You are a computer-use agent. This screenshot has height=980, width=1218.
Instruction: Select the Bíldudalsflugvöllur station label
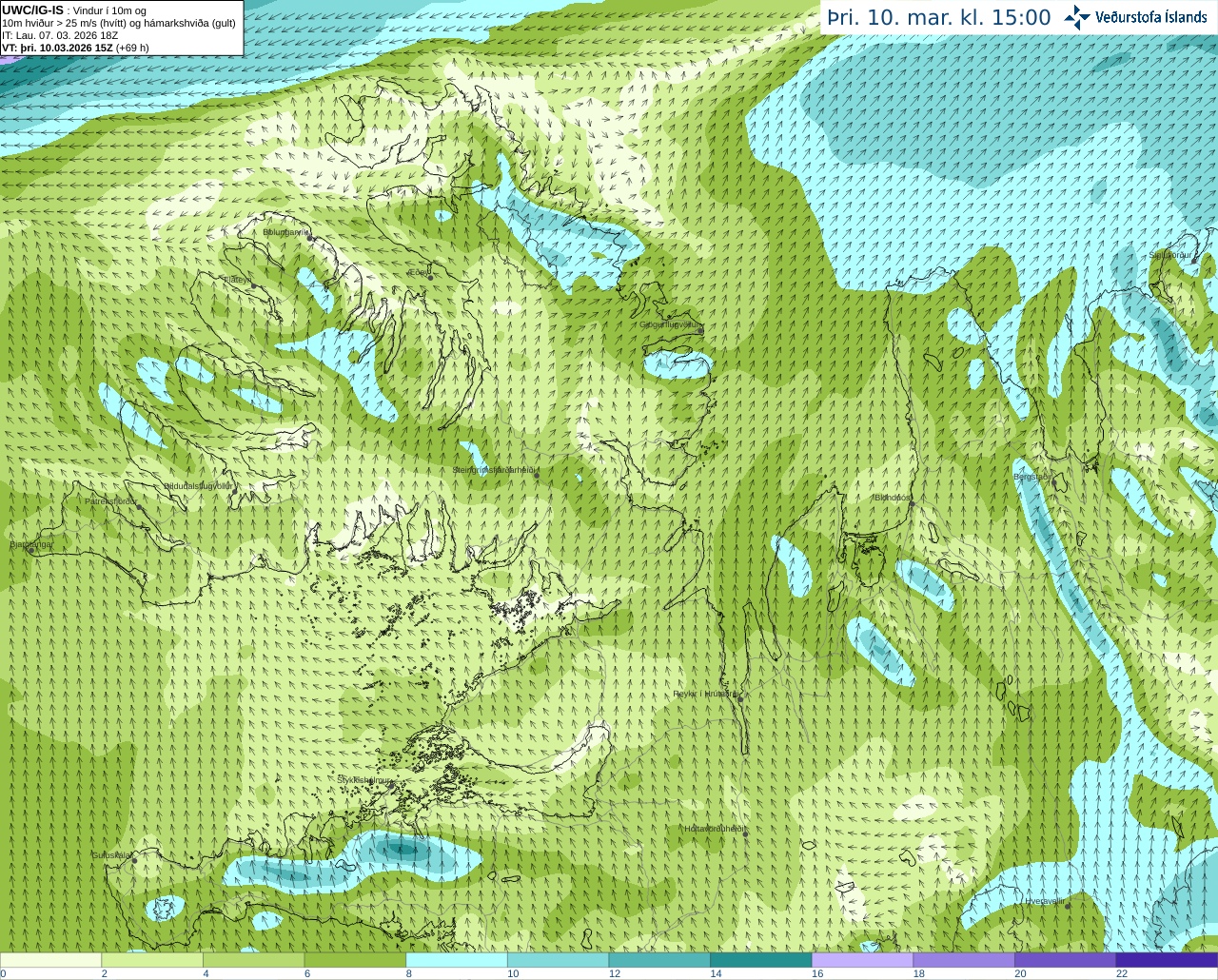[198, 485]
